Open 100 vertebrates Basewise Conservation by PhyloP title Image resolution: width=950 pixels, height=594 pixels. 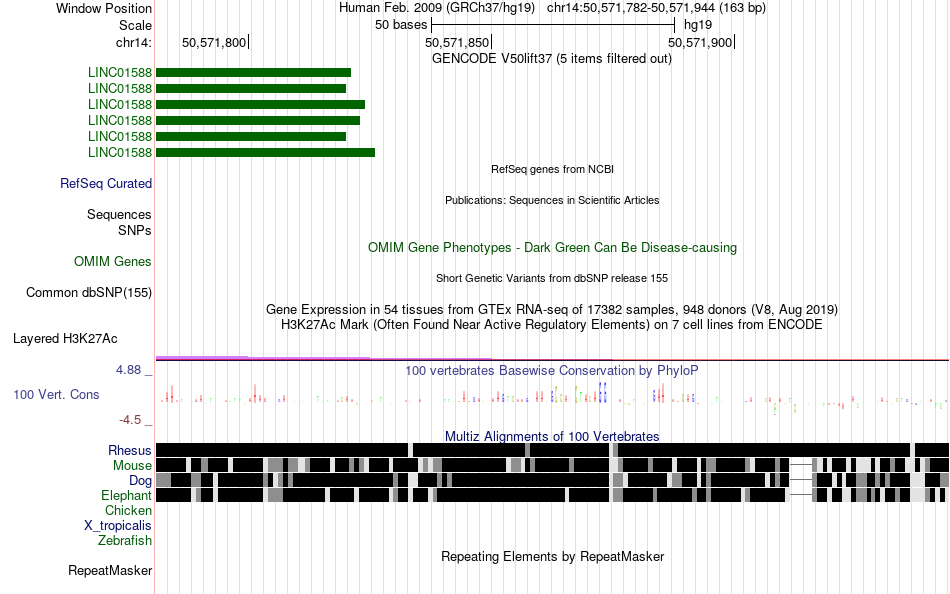point(552,370)
